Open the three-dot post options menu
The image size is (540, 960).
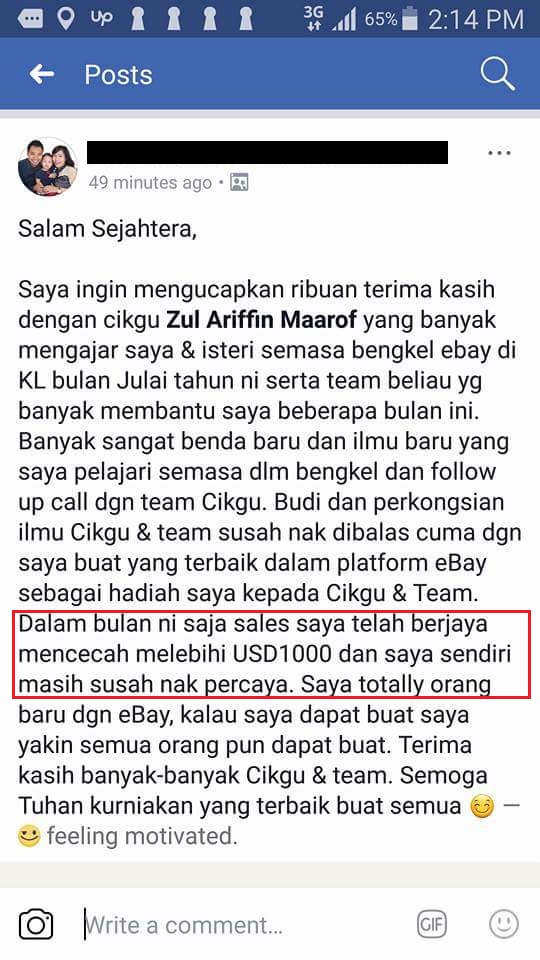coord(499,152)
